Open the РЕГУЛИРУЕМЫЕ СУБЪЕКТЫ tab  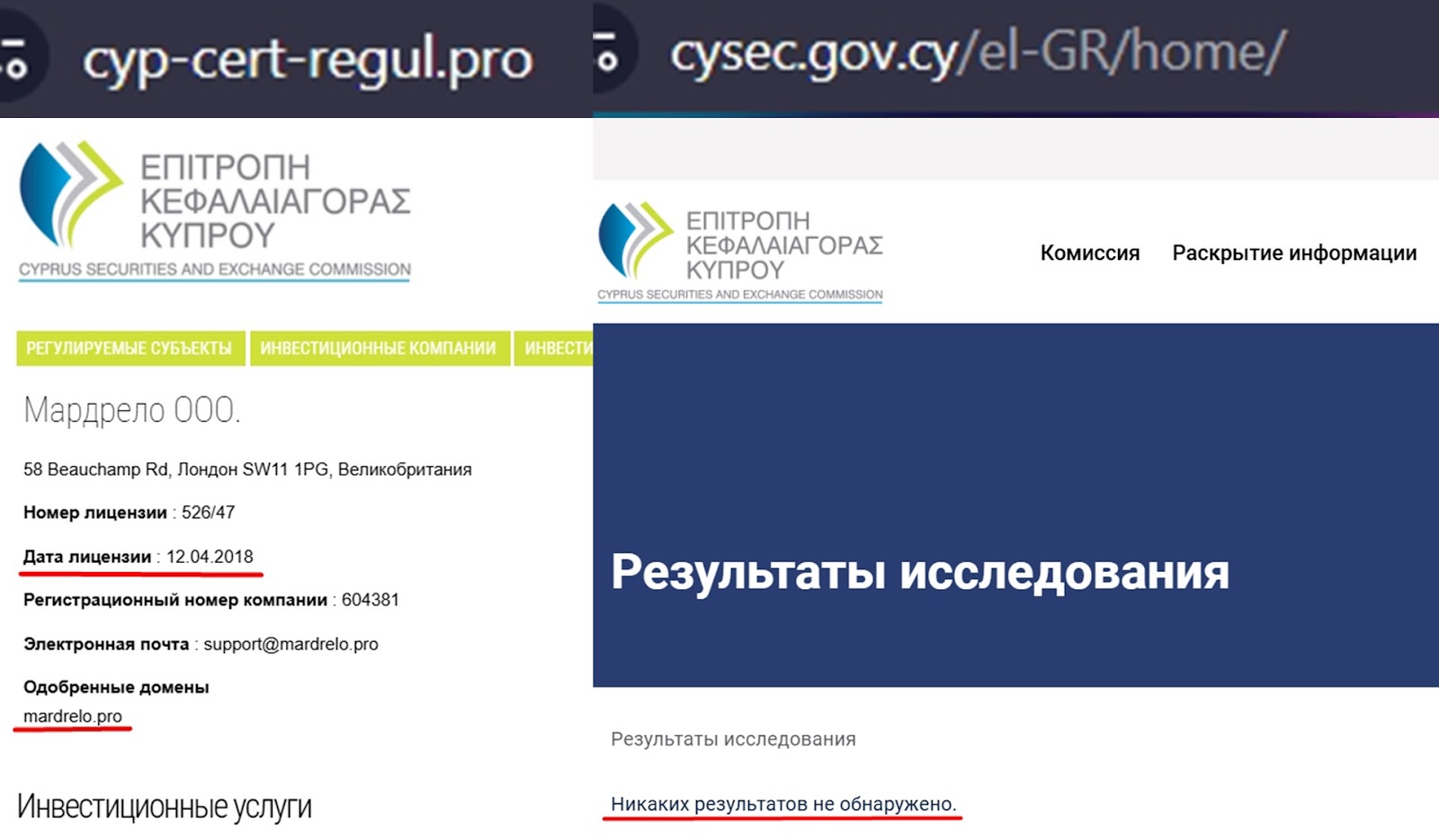(130, 349)
